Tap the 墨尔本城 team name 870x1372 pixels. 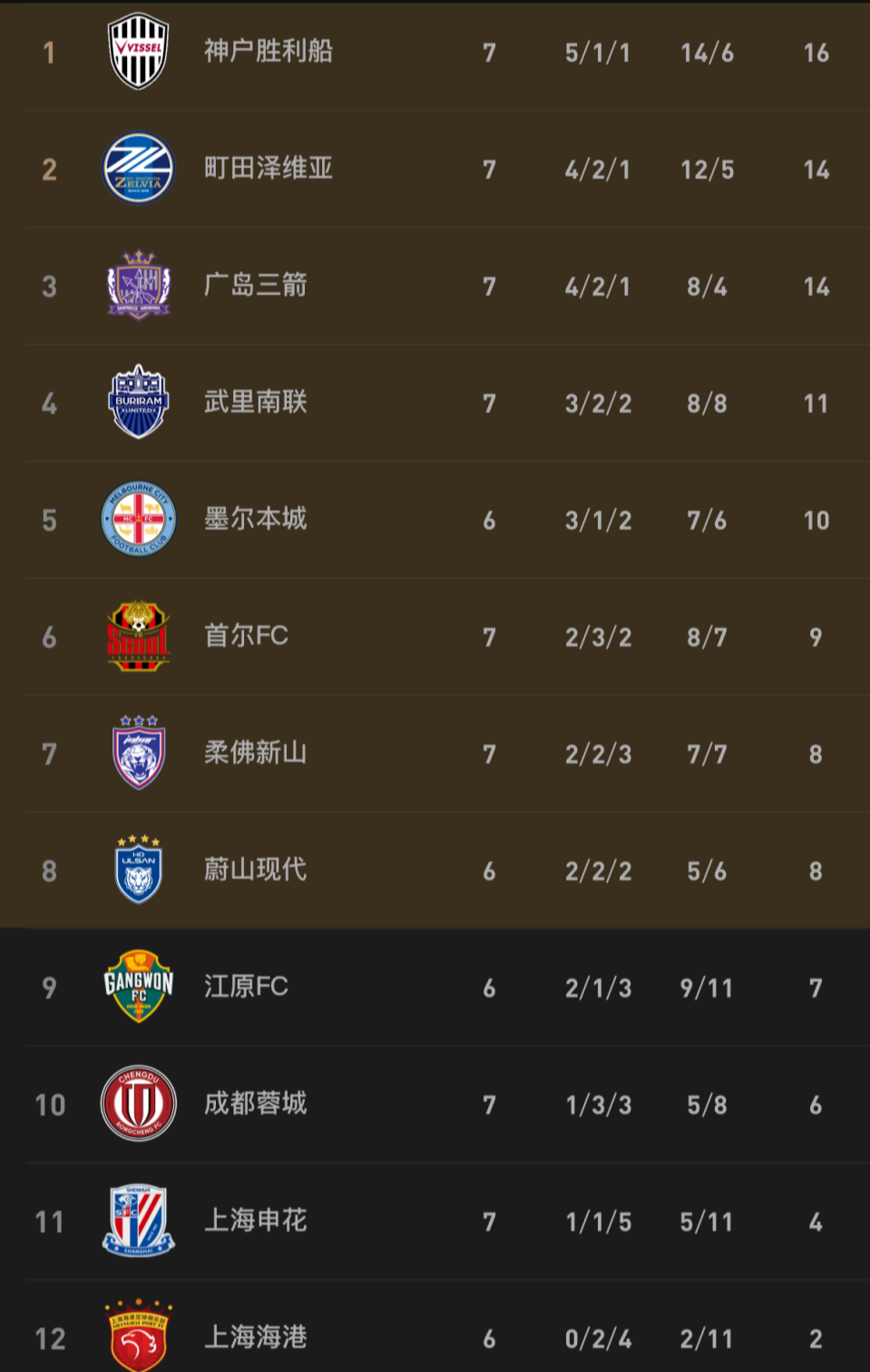coord(256,519)
